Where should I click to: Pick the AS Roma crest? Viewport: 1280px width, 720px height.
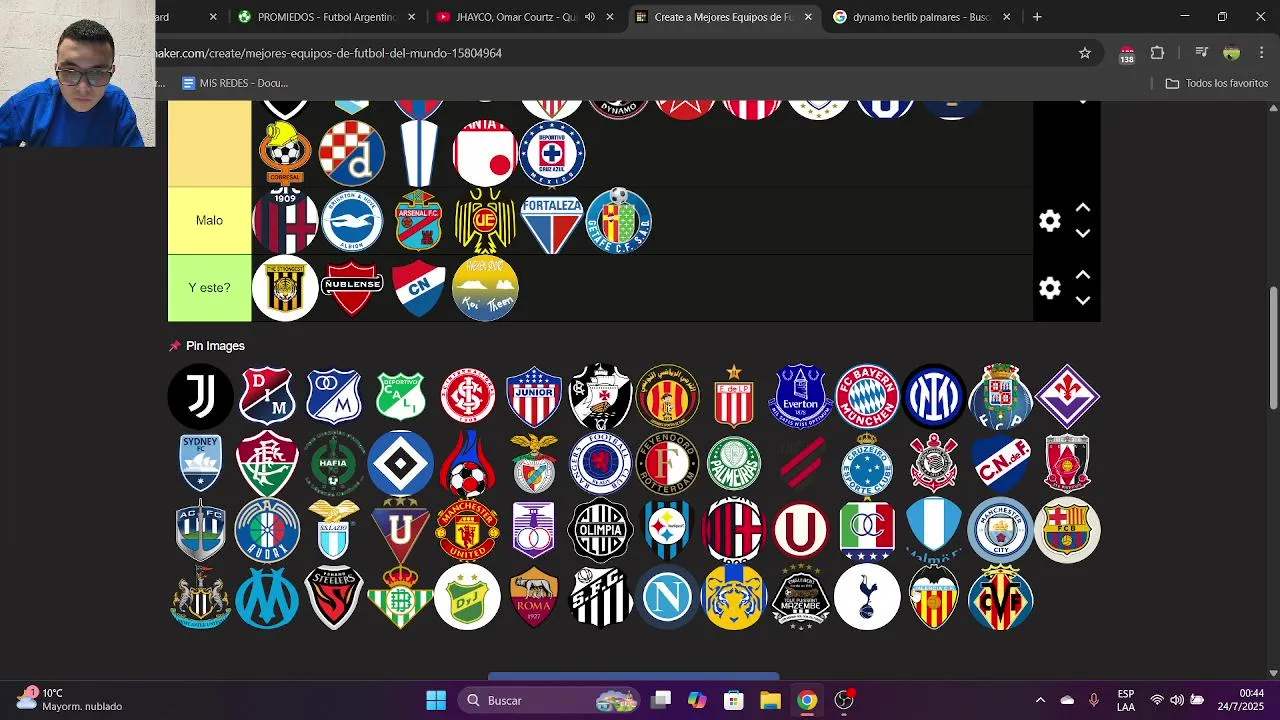click(x=534, y=597)
